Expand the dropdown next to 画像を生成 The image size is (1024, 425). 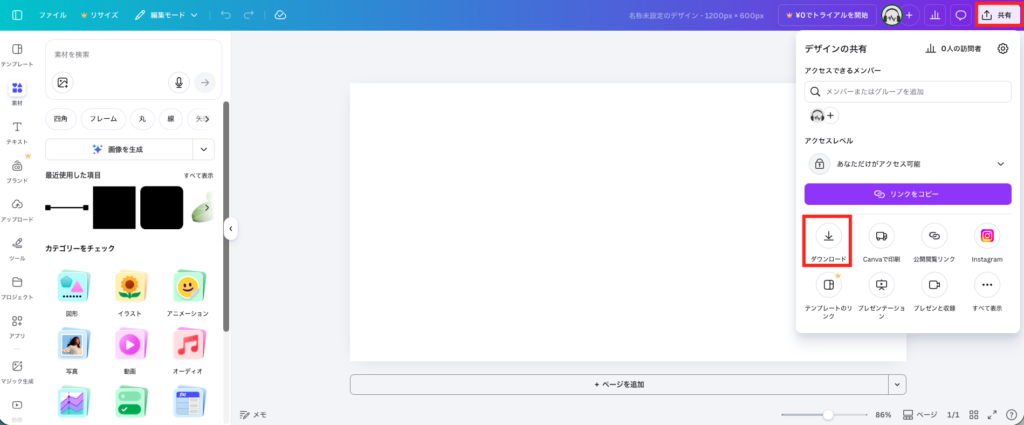click(x=204, y=150)
